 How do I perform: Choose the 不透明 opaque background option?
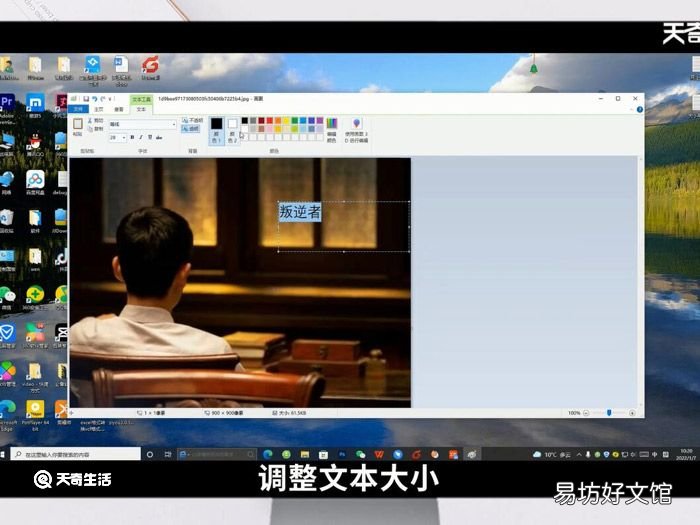[192, 121]
